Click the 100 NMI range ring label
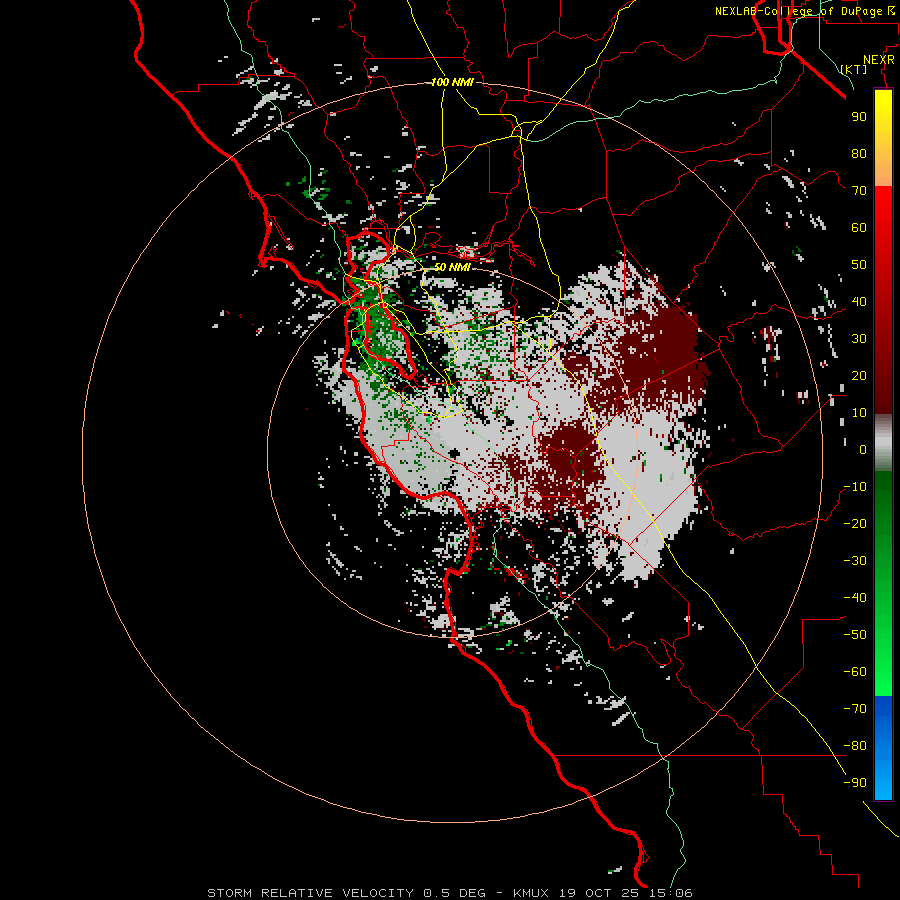Viewport: 900px width, 900px height. click(452, 82)
